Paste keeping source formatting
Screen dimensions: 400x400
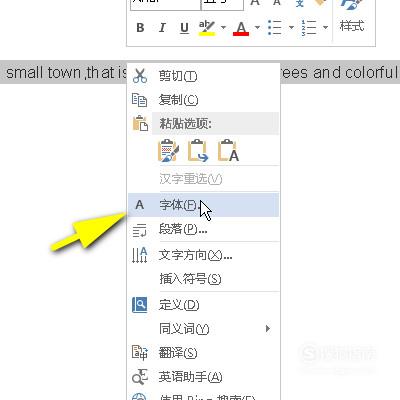coord(168,151)
